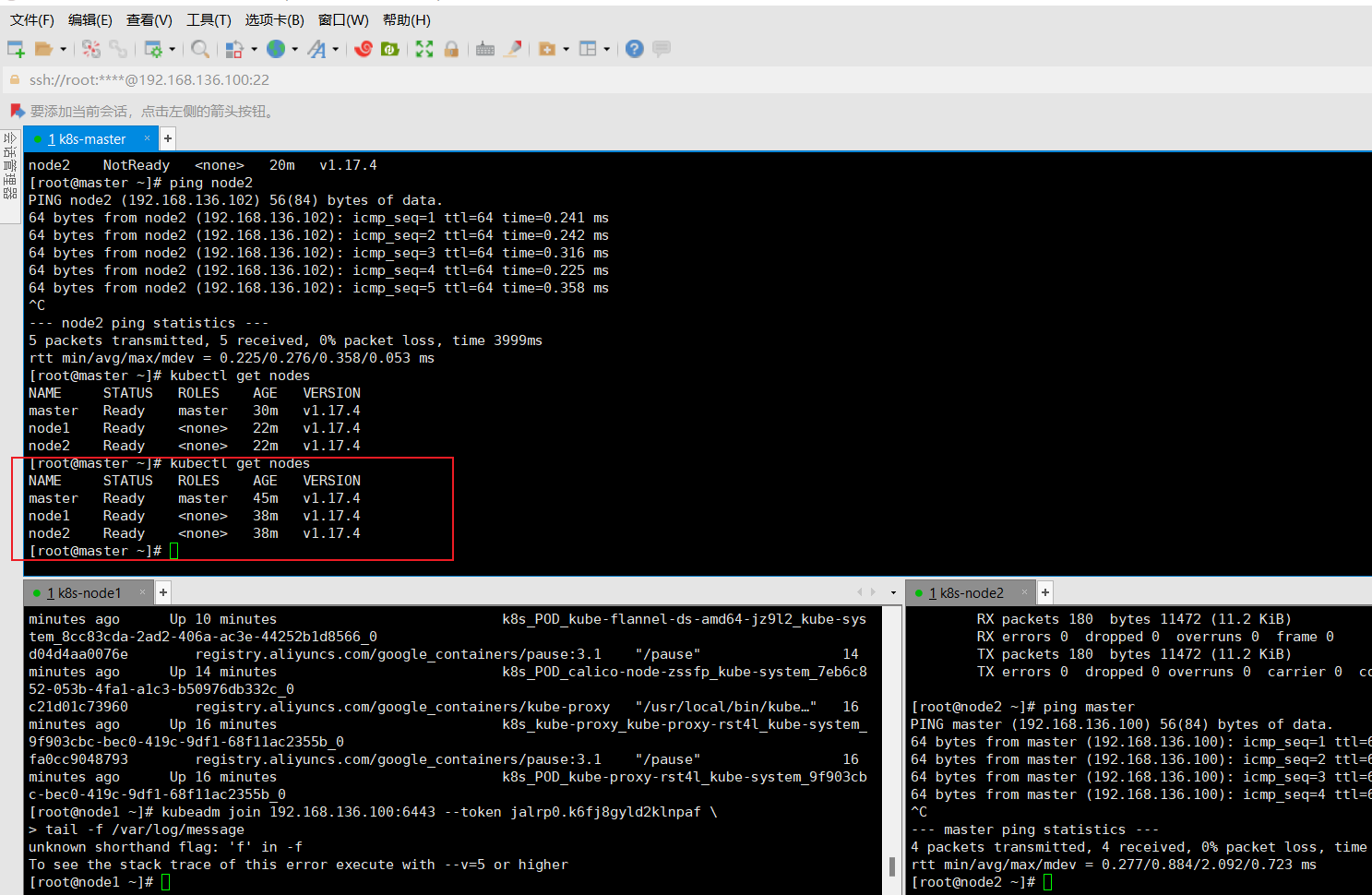Open the 窗口(W) menu
Viewport: 1372px width, 895px height.
[x=343, y=19]
